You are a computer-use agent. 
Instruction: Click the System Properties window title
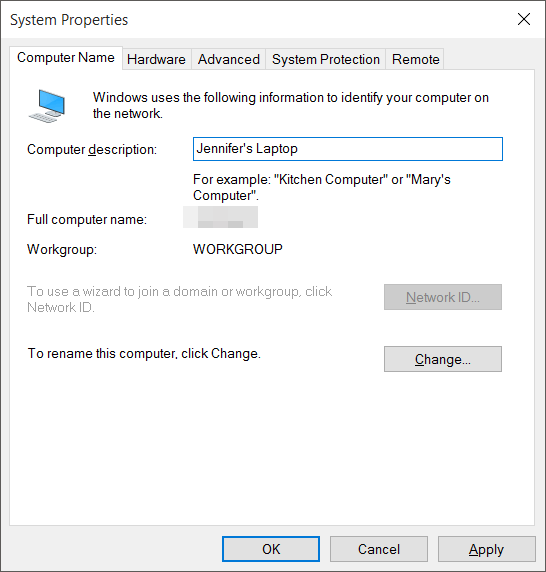point(69,20)
